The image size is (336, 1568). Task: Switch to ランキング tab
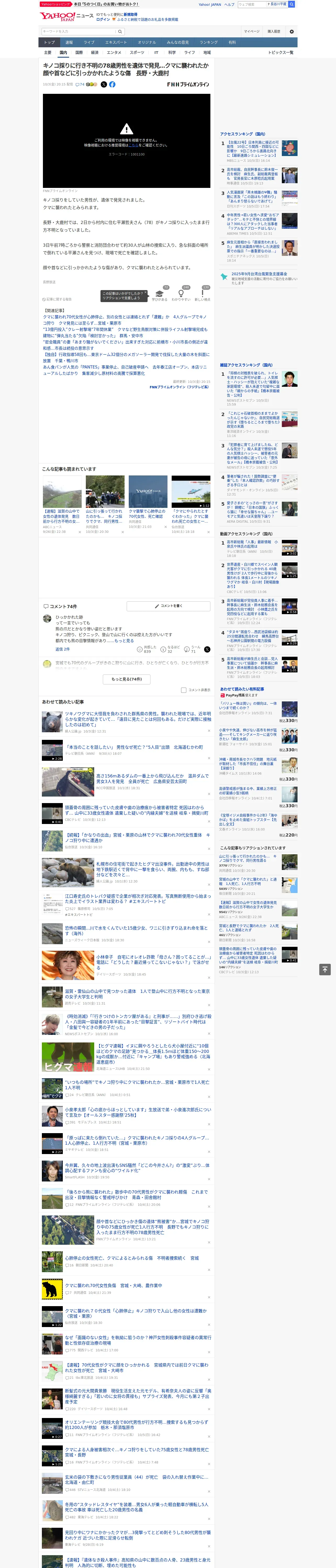209,43
